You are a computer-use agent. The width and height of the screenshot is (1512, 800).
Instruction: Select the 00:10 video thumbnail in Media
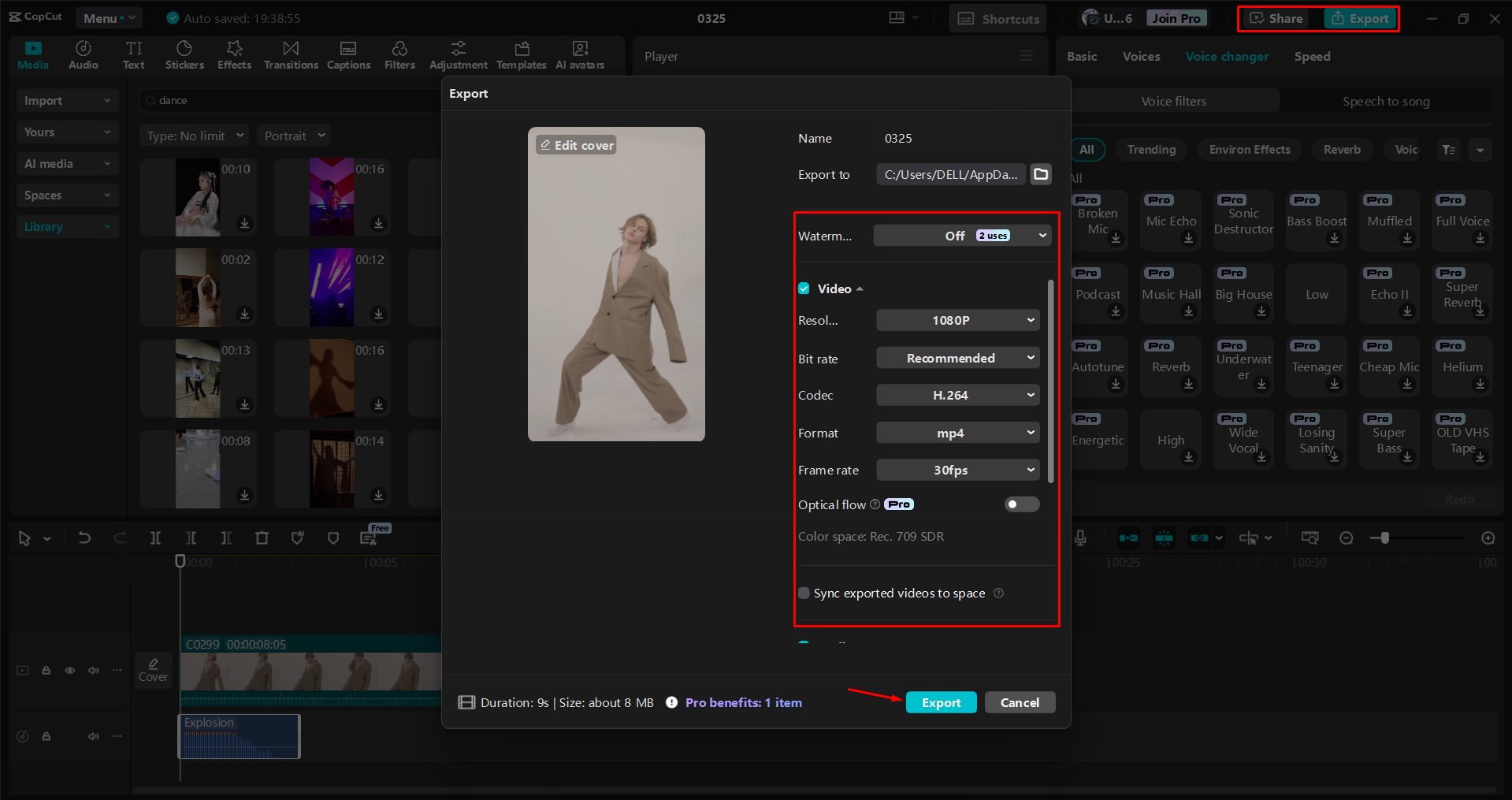(198, 197)
